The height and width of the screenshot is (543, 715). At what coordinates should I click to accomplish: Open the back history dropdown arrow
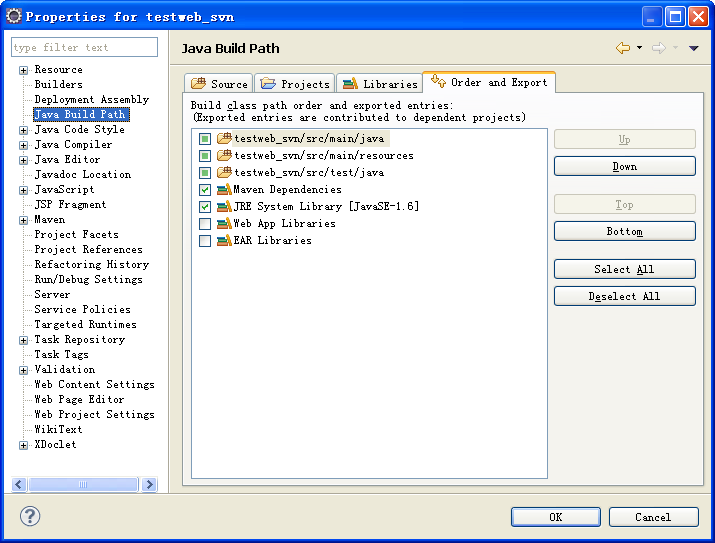[639, 47]
